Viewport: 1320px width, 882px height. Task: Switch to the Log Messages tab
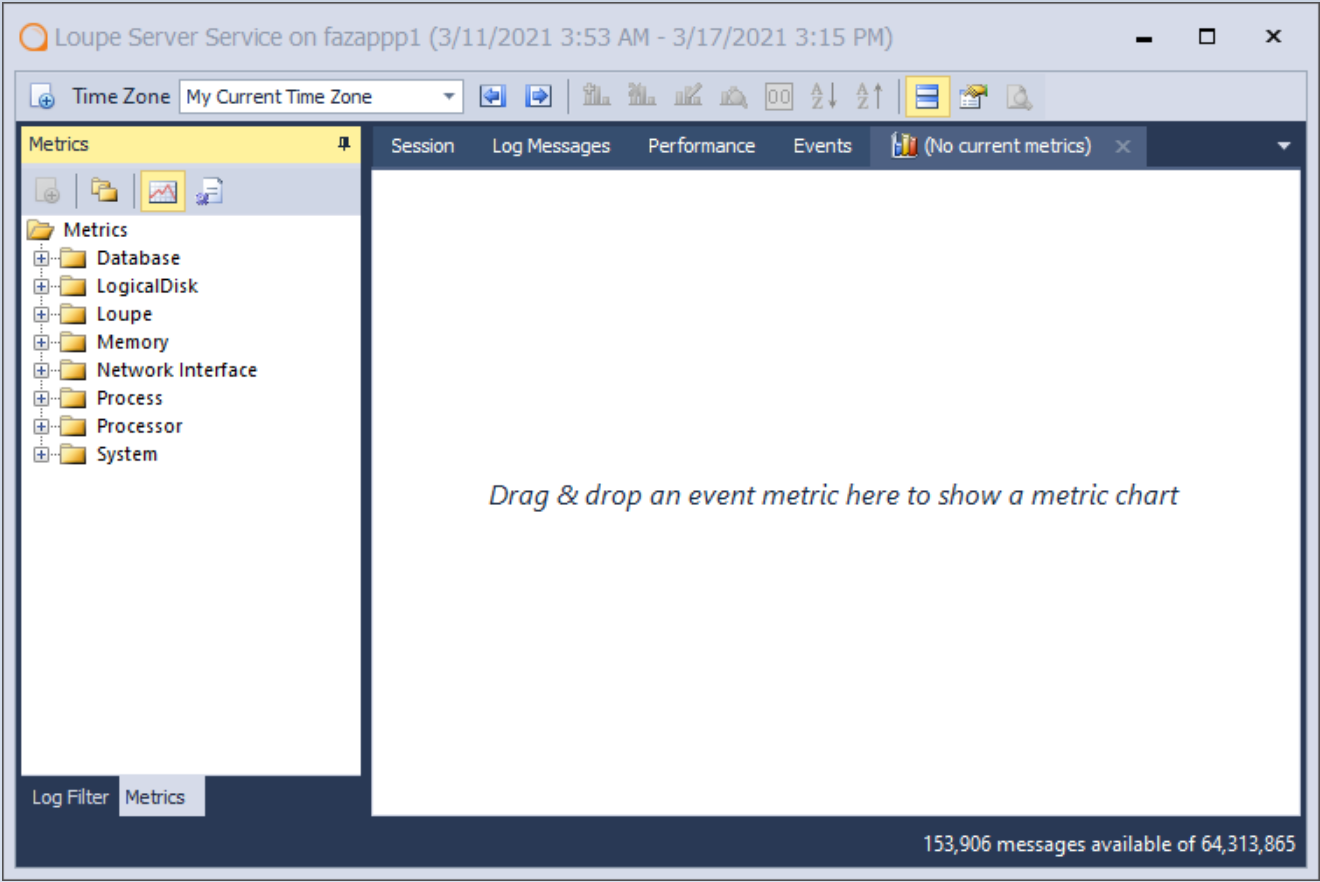click(x=551, y=146)
